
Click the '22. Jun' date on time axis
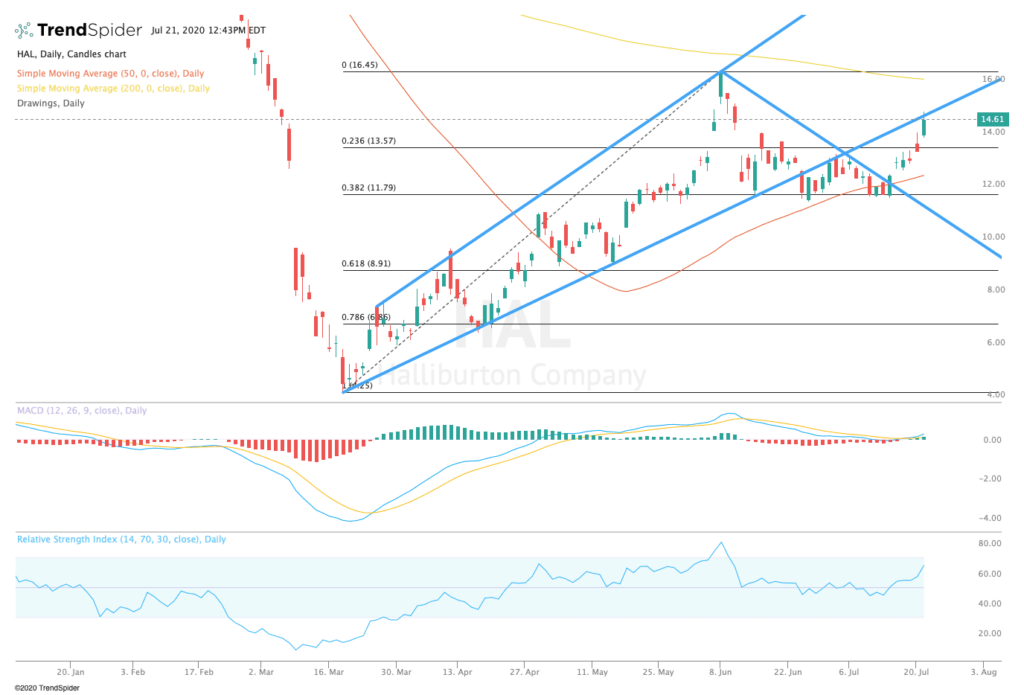coord(788,671)
